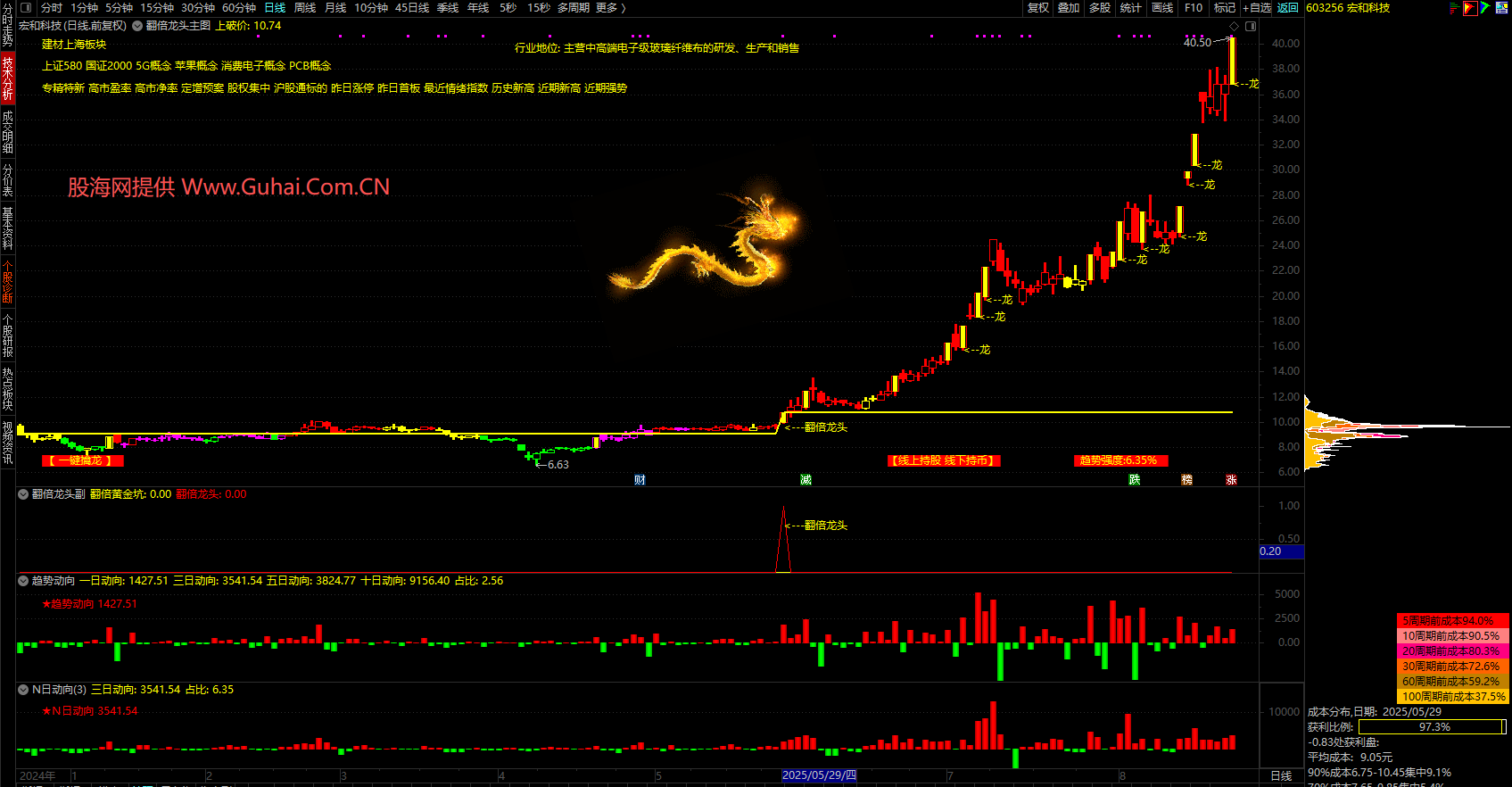Click the 2025/05/29/四 date marker on the timeline
Image resolution: width=1512 pixels, height=787 pixels.
pos(819,775)
